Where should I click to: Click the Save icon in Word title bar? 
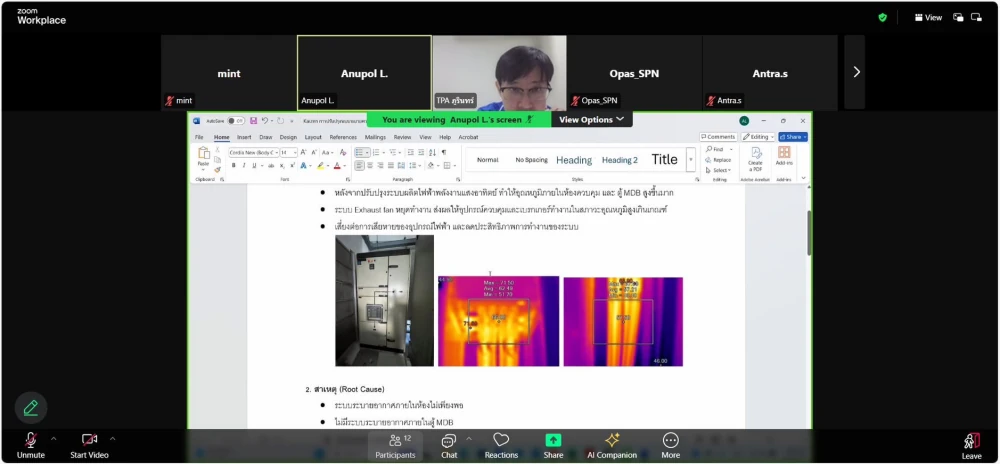click(253, 120)
